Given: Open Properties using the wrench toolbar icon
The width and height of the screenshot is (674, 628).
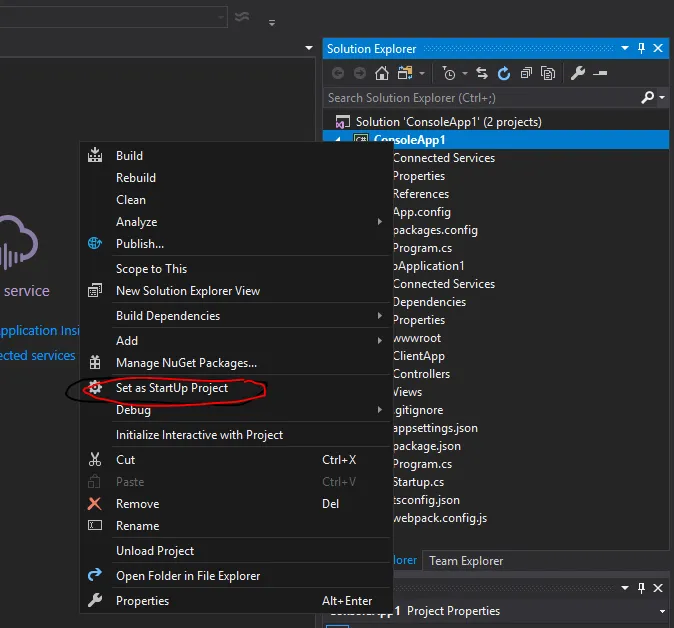Looking at the screenshot, I should [578, 73].
